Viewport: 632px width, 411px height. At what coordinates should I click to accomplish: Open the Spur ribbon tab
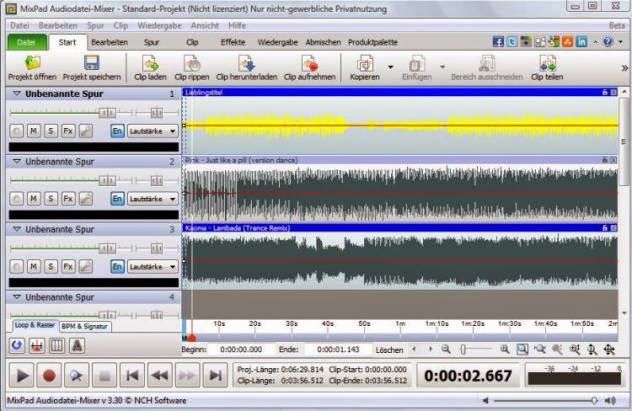point(152,42)
